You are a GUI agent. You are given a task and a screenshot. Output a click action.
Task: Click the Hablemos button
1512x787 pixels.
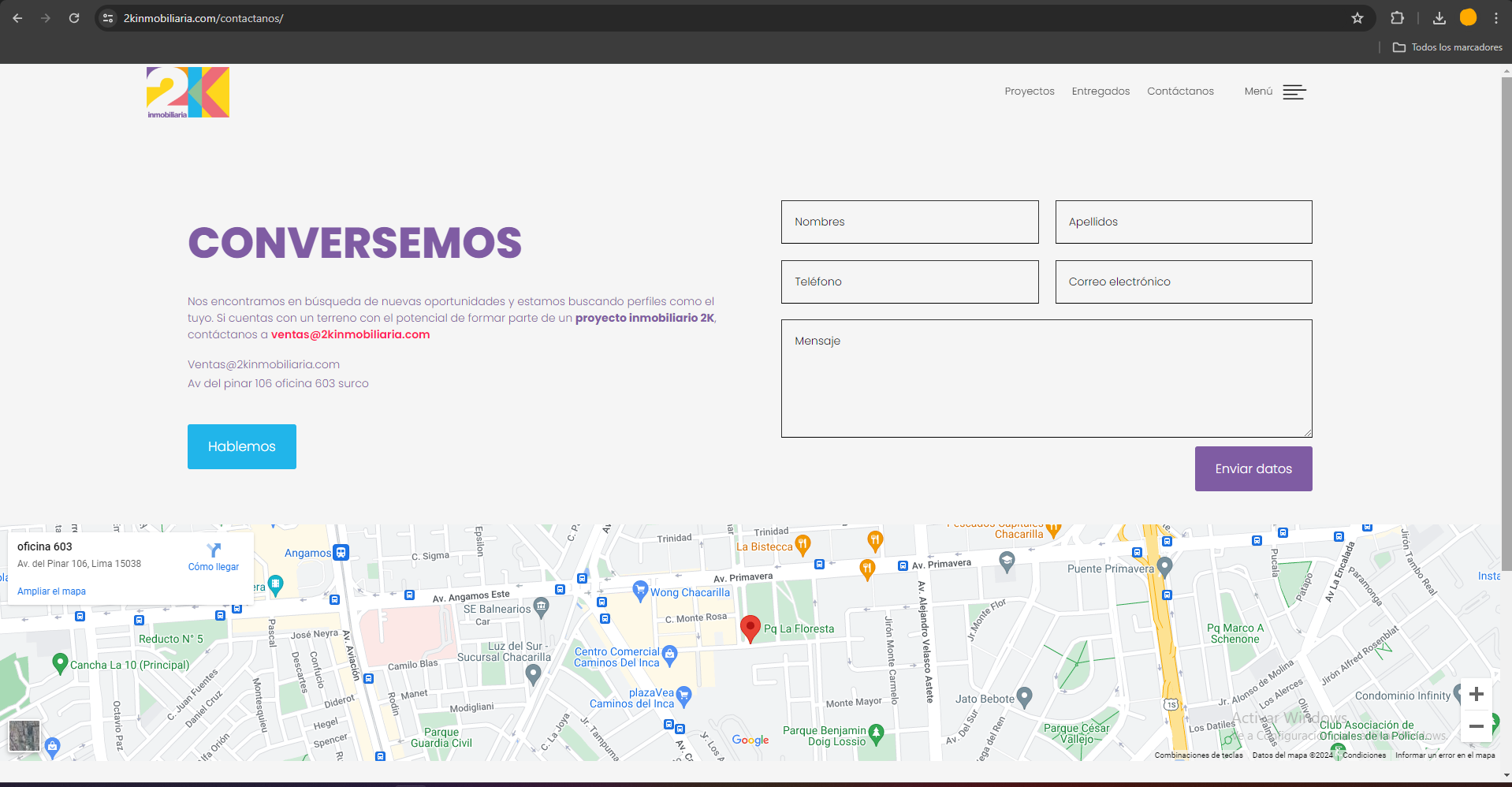[242, 446]
